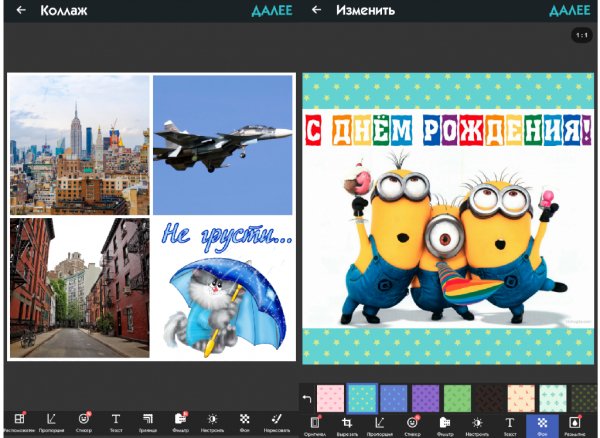This screenshot has height=438, width=600.
Task: Open the Оригинал tool in the Изменить editor
Action: tap(315, 426)
